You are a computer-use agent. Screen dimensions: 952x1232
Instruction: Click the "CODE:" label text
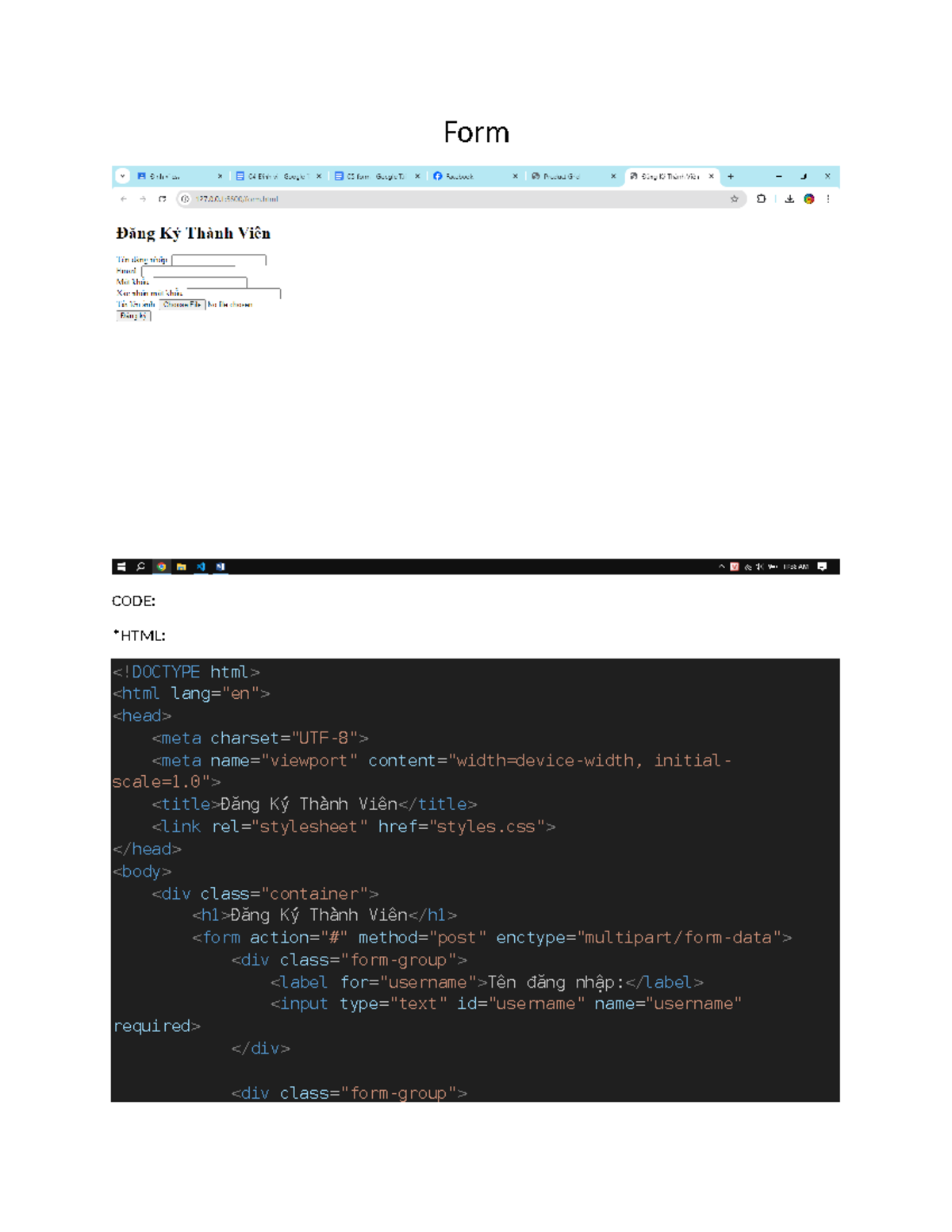coord(133,601)
